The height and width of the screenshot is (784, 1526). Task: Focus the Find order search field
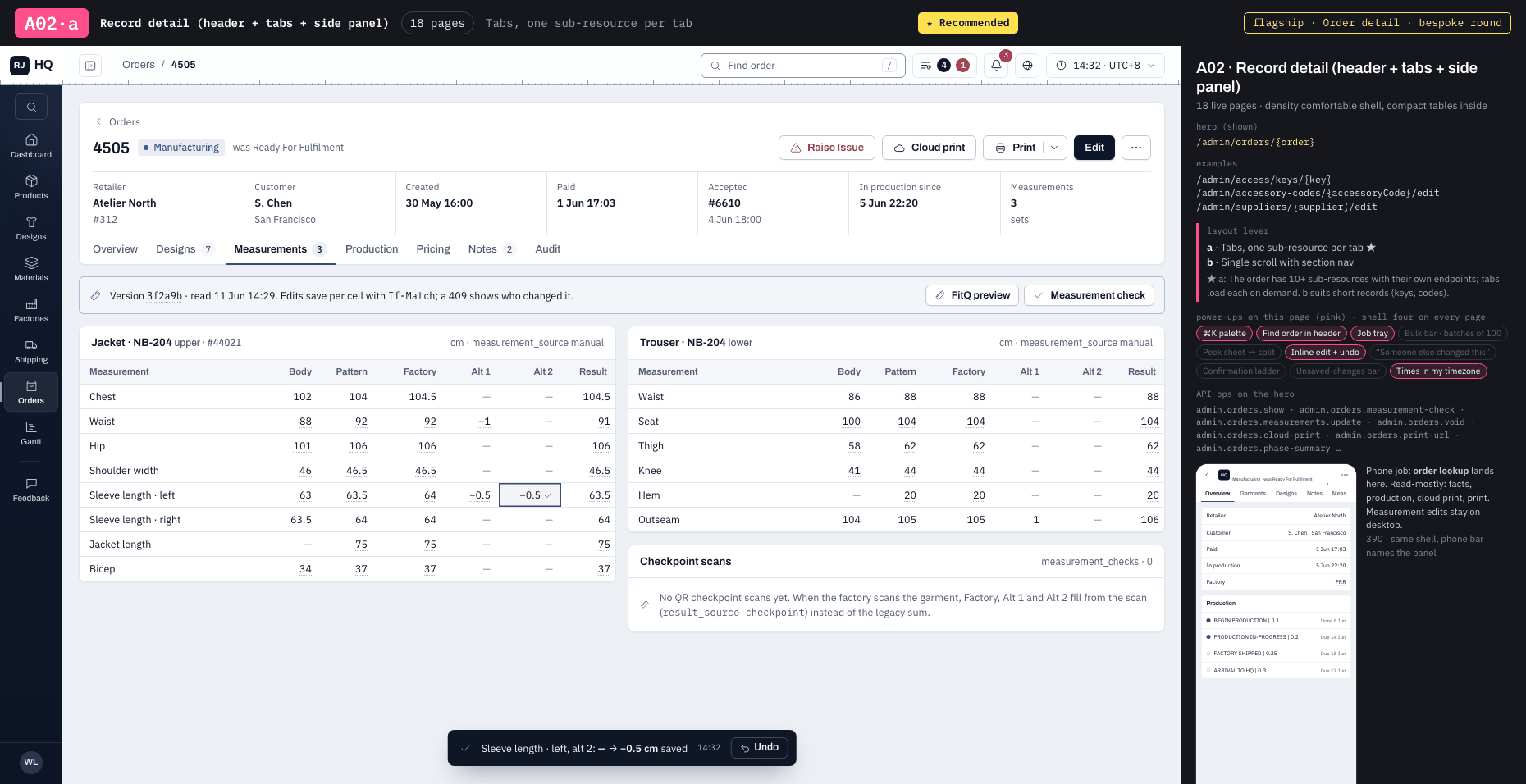click(x=803, y=66)
